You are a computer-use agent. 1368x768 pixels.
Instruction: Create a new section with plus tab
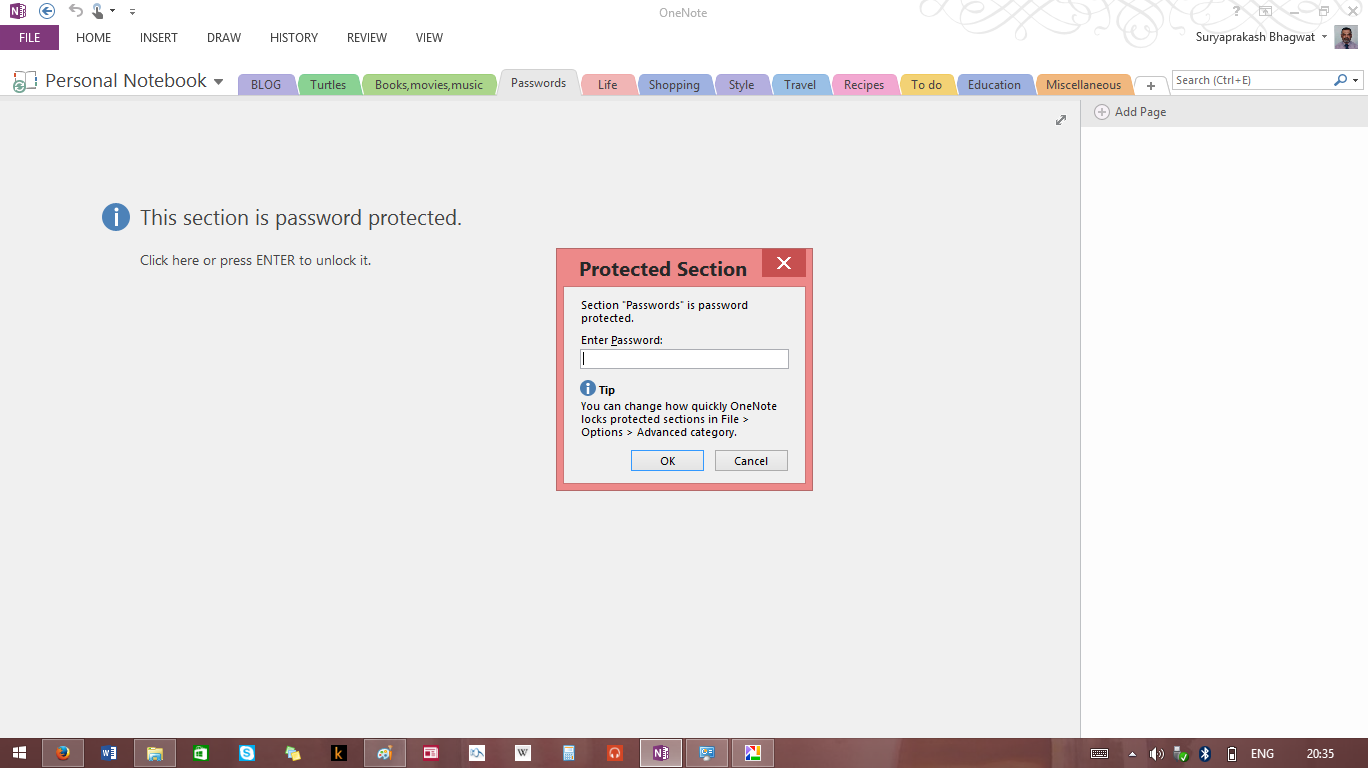coord(1151,86)
